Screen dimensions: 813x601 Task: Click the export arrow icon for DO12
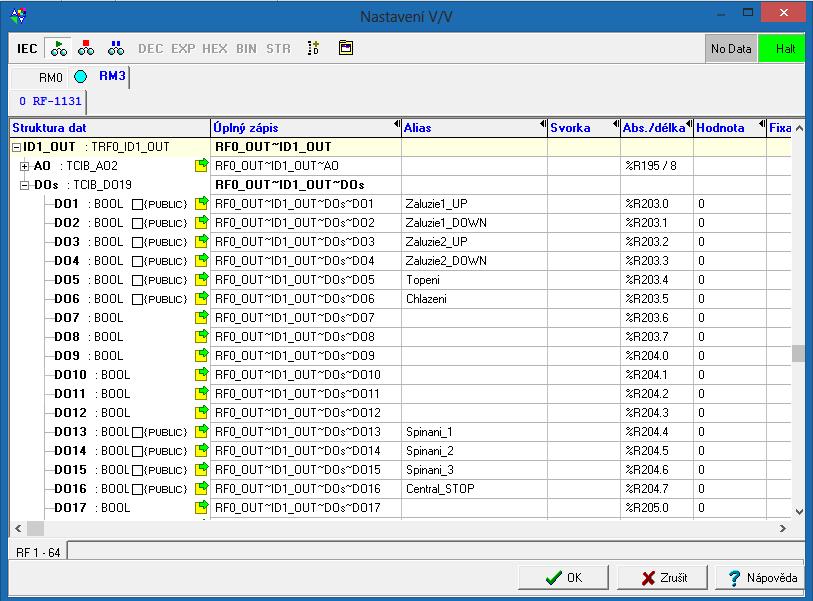(x=202, y=413)
